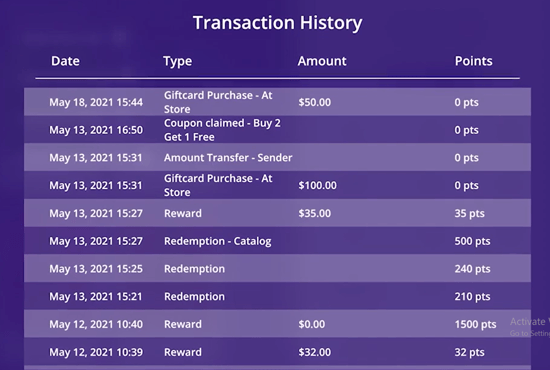Click the 500 pts value
This screenshot has width=550, height=370.
(472, 241)
